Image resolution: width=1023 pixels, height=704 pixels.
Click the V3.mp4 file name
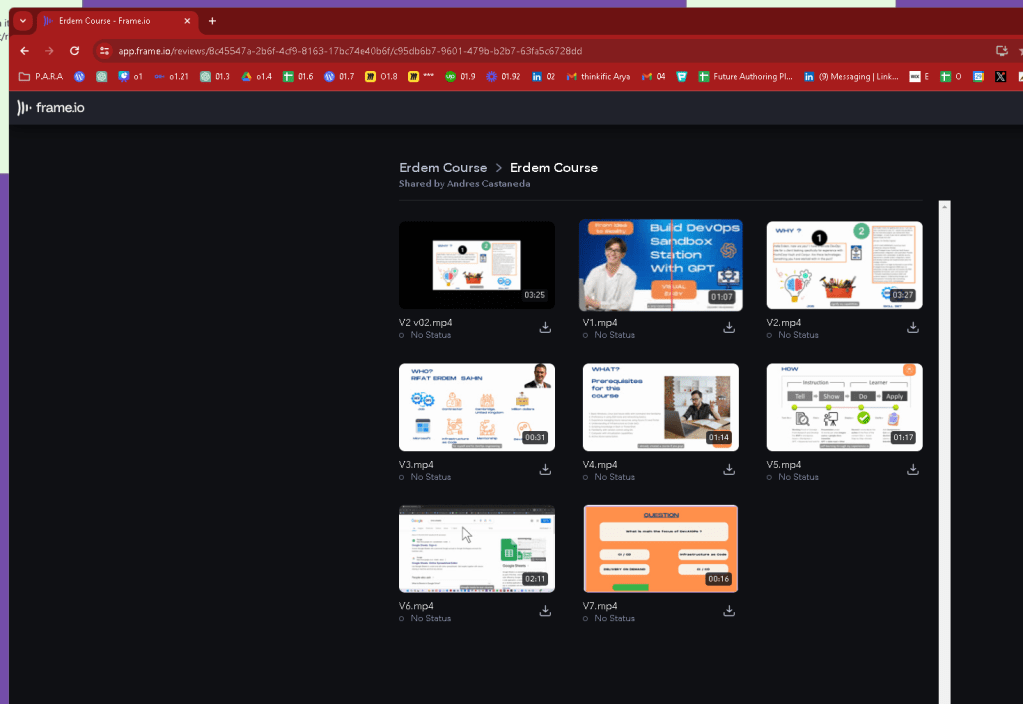416,465
